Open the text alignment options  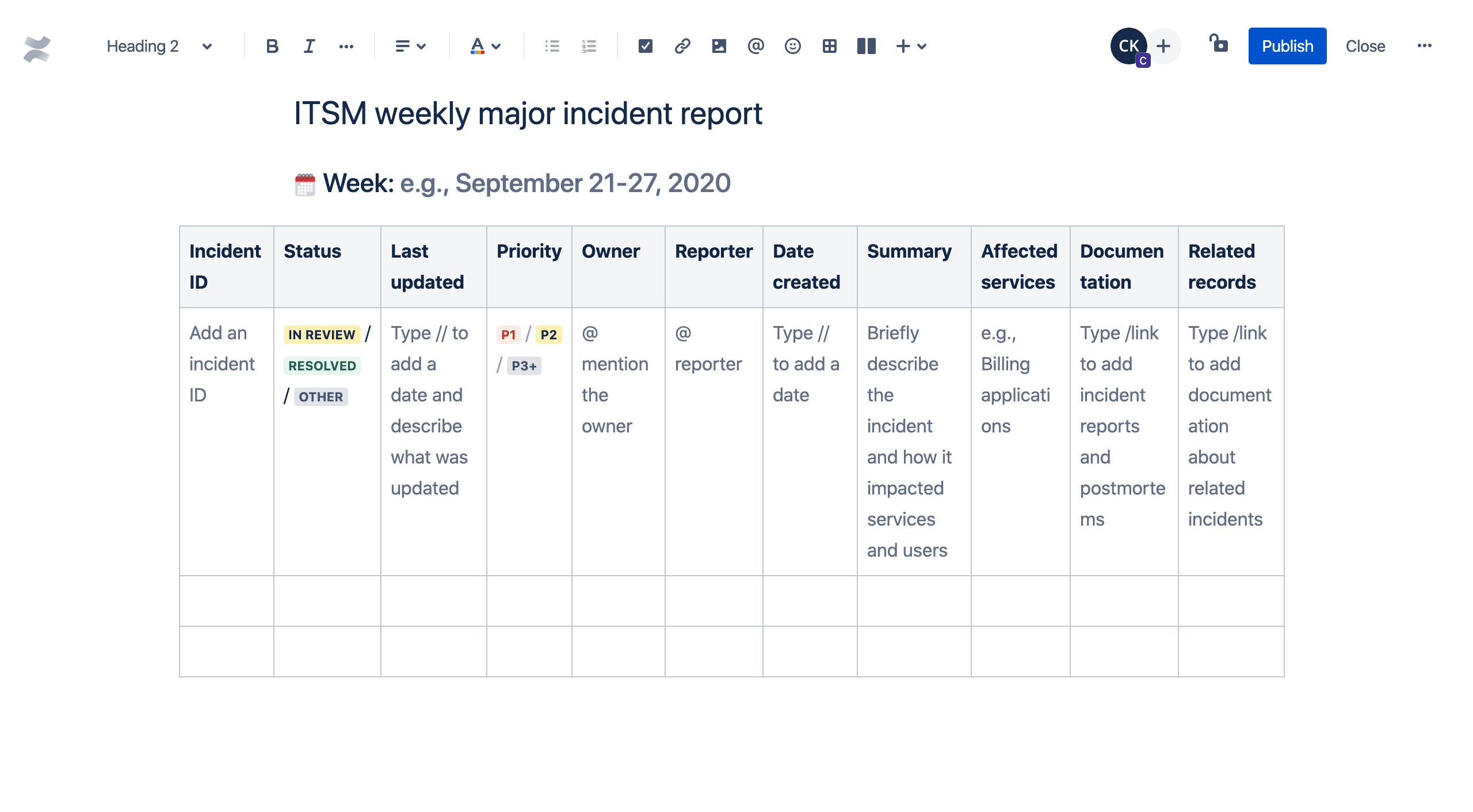(x=404, y=45)
